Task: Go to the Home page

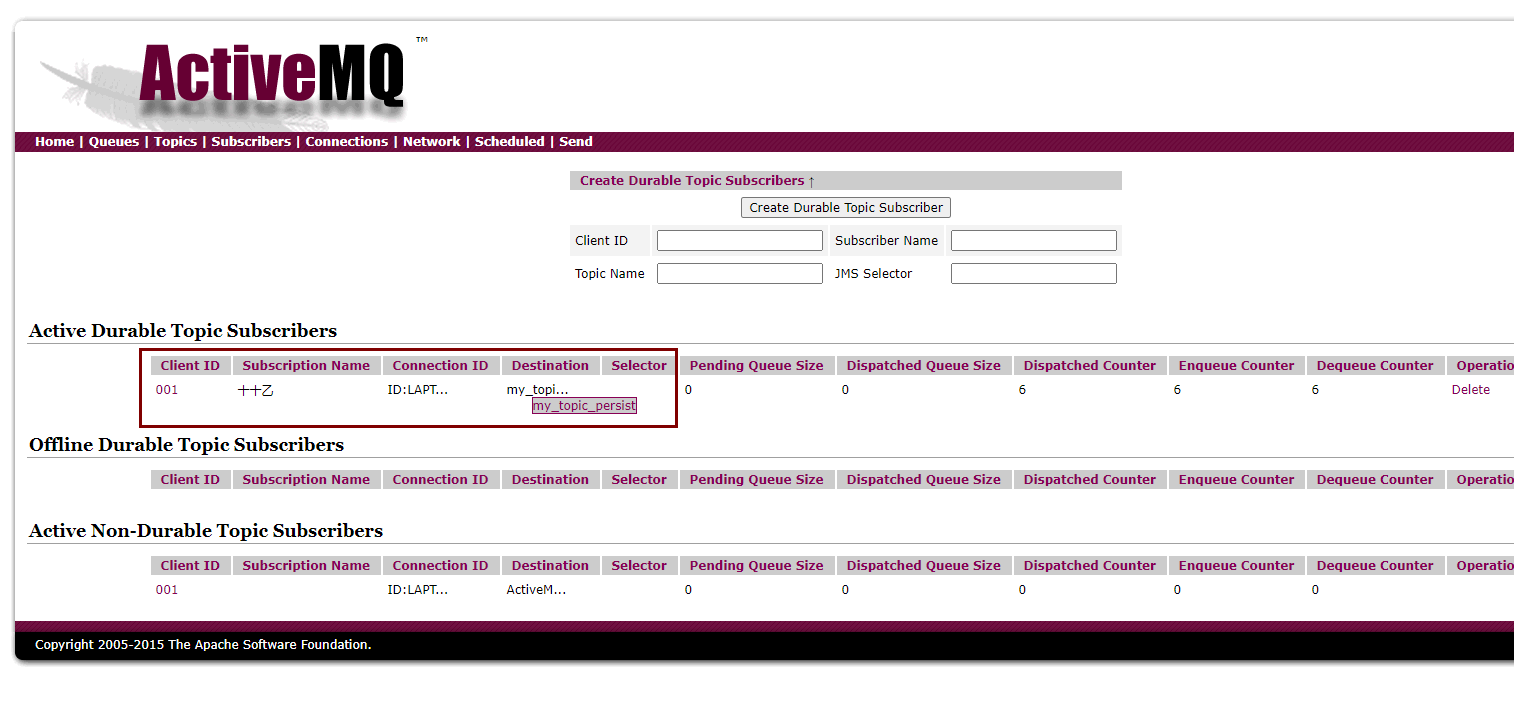Action: tap(54, 142)
